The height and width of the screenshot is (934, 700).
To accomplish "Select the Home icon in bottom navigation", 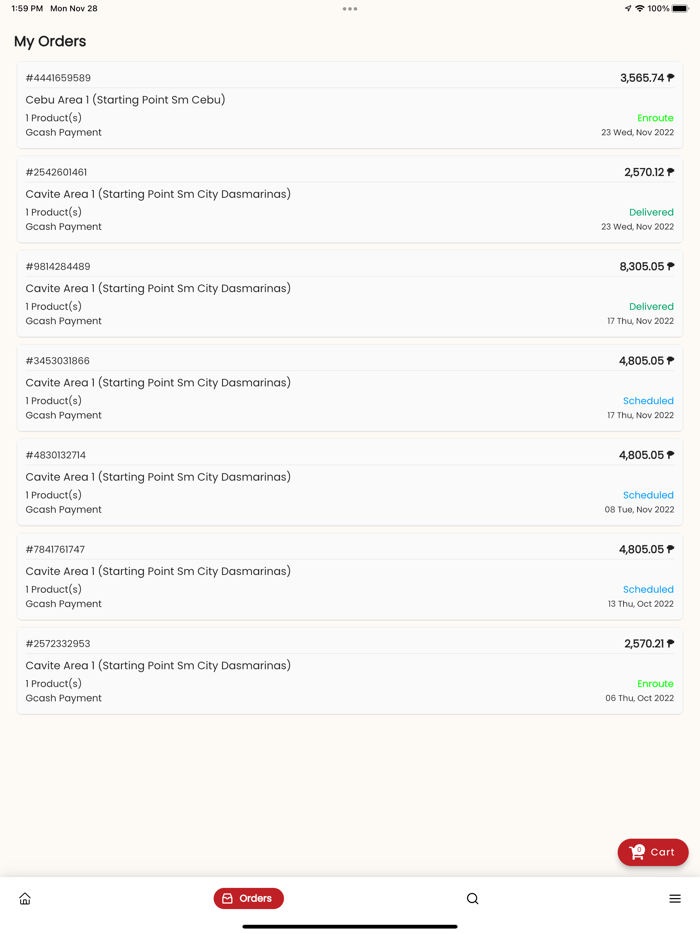I will (x=24, y=898).
